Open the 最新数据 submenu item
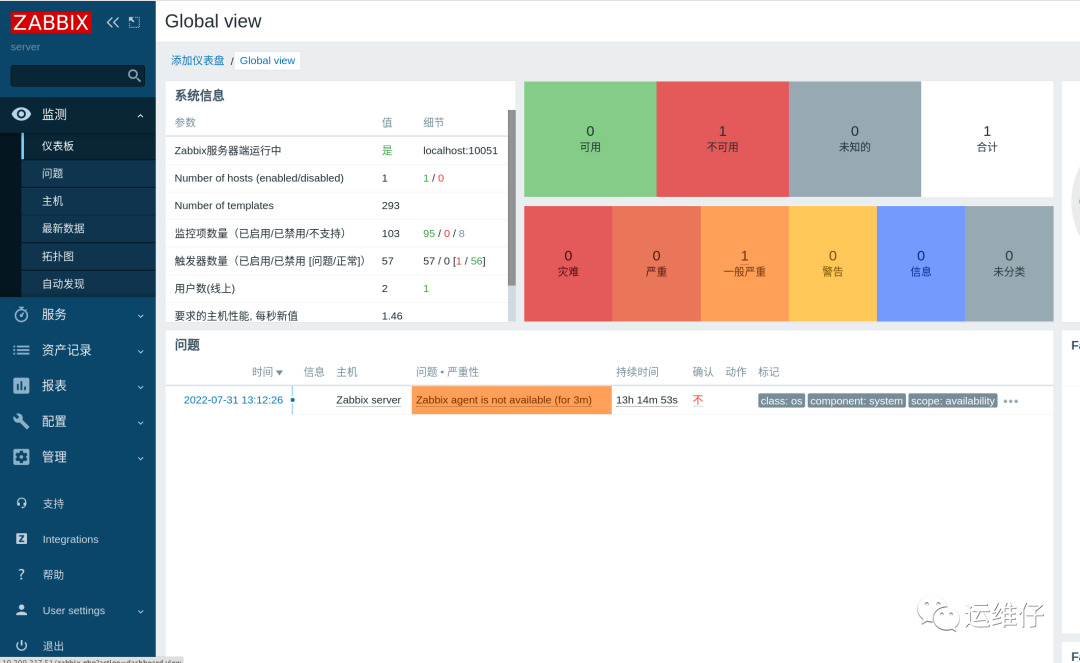 point(89,229)
